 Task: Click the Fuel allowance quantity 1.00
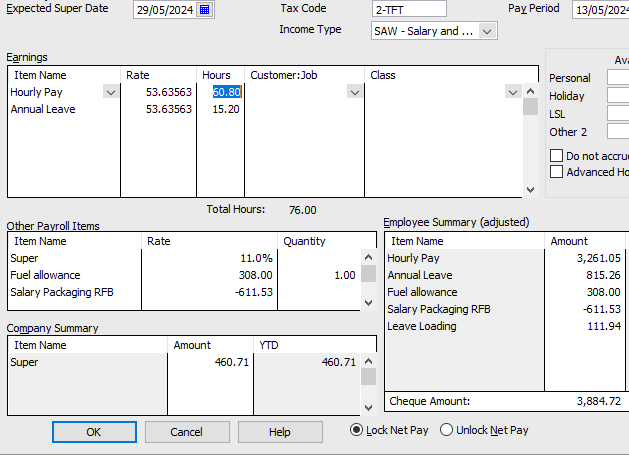click(345, 275)
